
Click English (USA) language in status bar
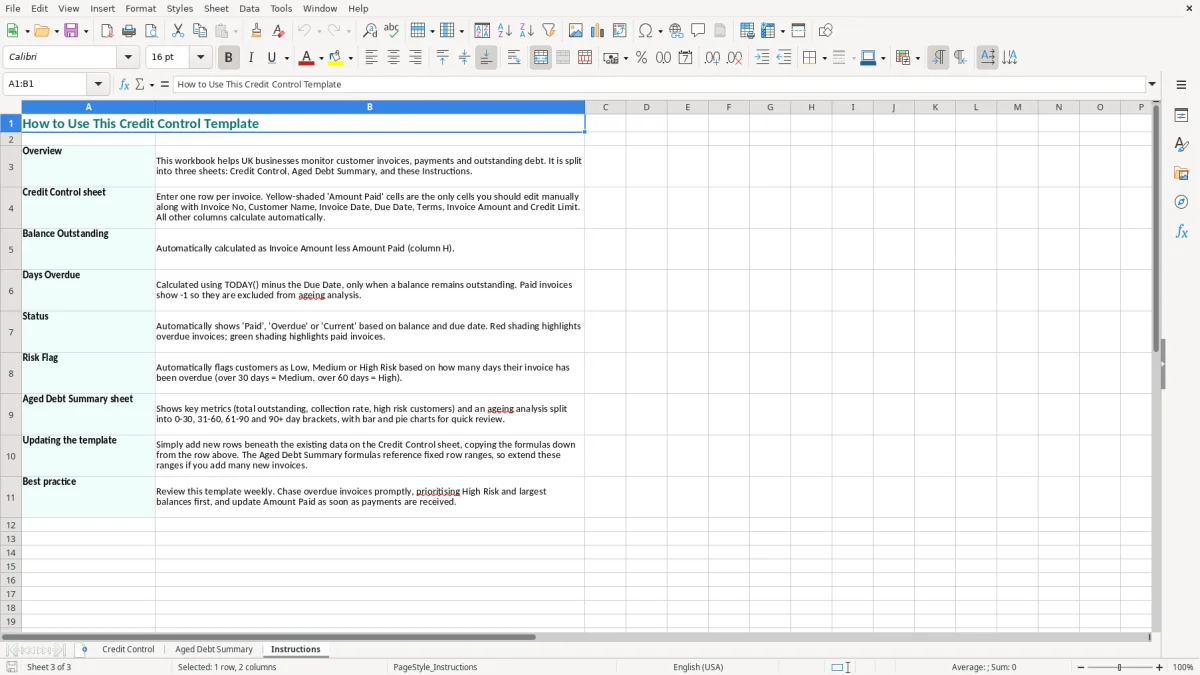[698, 667]
